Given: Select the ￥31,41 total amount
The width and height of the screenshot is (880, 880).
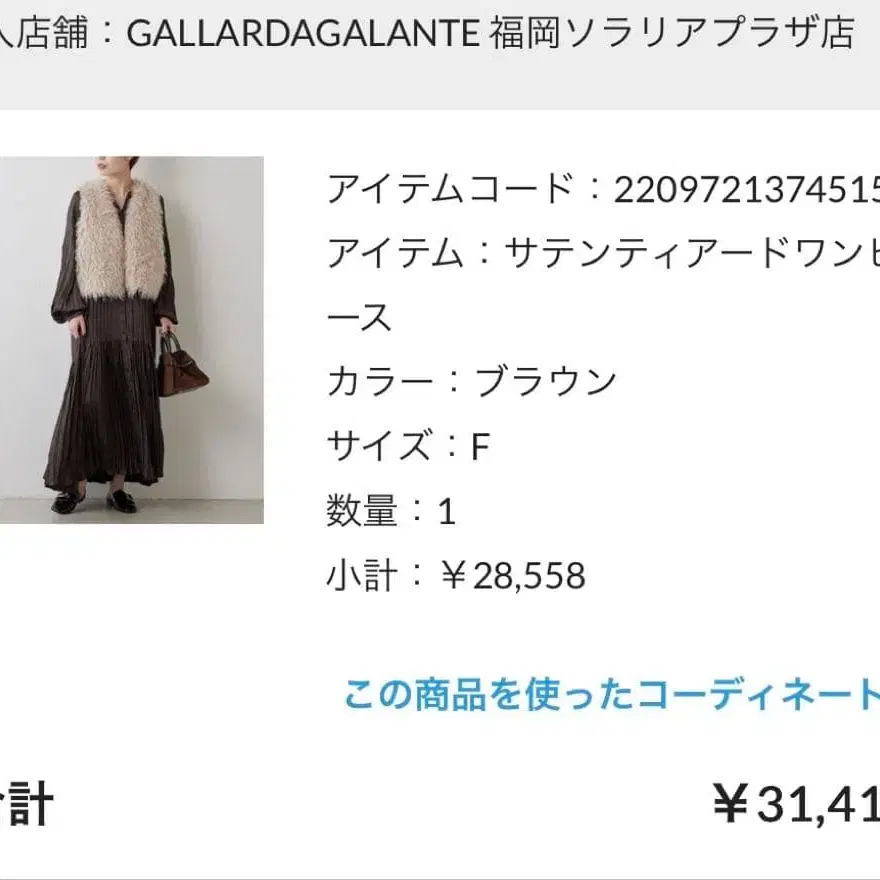Looking at the screenshot, I should point(796,804).
